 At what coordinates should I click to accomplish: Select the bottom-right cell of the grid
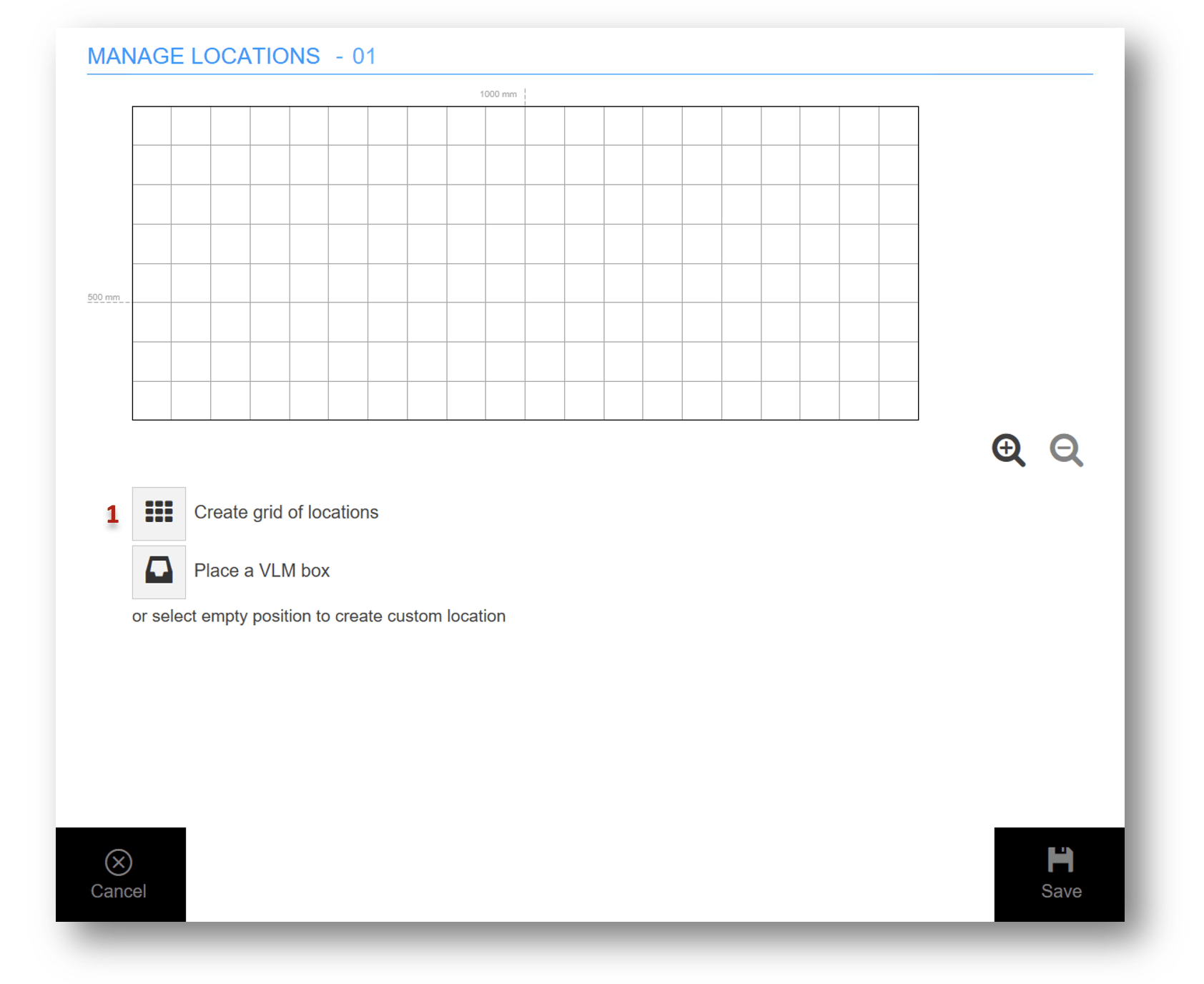[898, 400]
